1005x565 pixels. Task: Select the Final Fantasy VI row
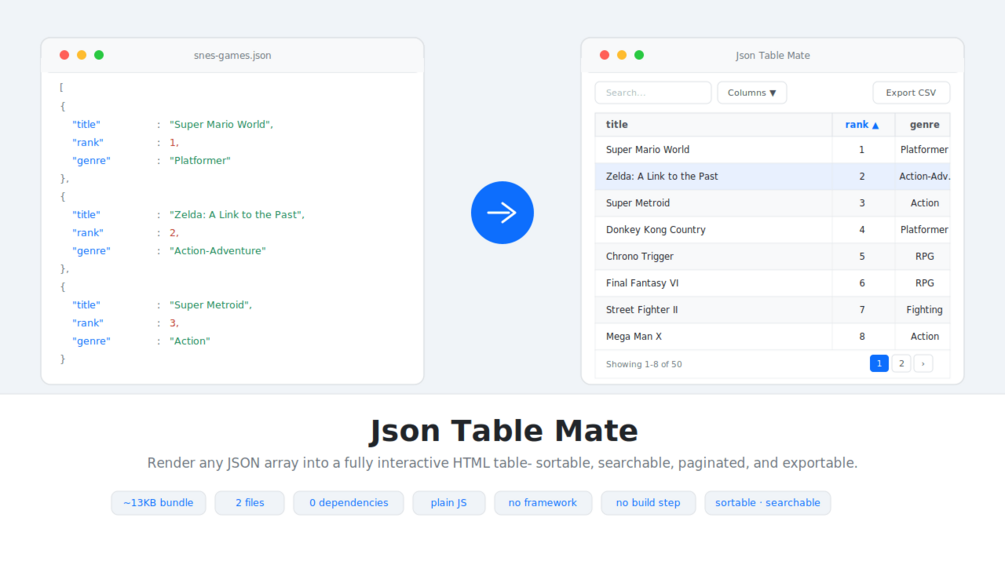coord(772,283)
